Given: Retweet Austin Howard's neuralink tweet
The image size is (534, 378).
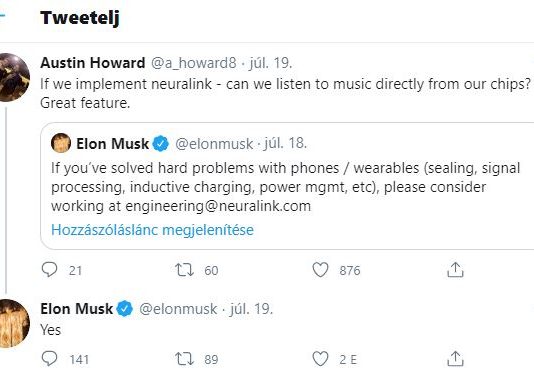Looking at the screenshot, I should pos(184,270).
